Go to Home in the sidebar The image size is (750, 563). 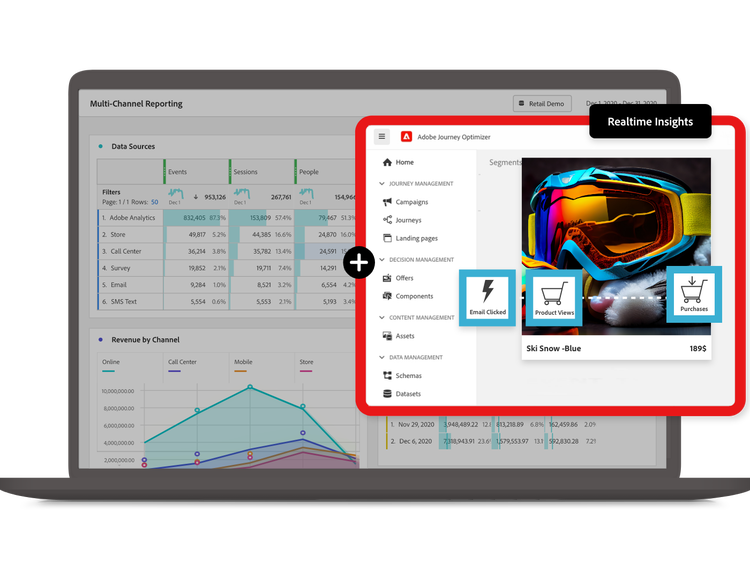(x=404, y=162)
